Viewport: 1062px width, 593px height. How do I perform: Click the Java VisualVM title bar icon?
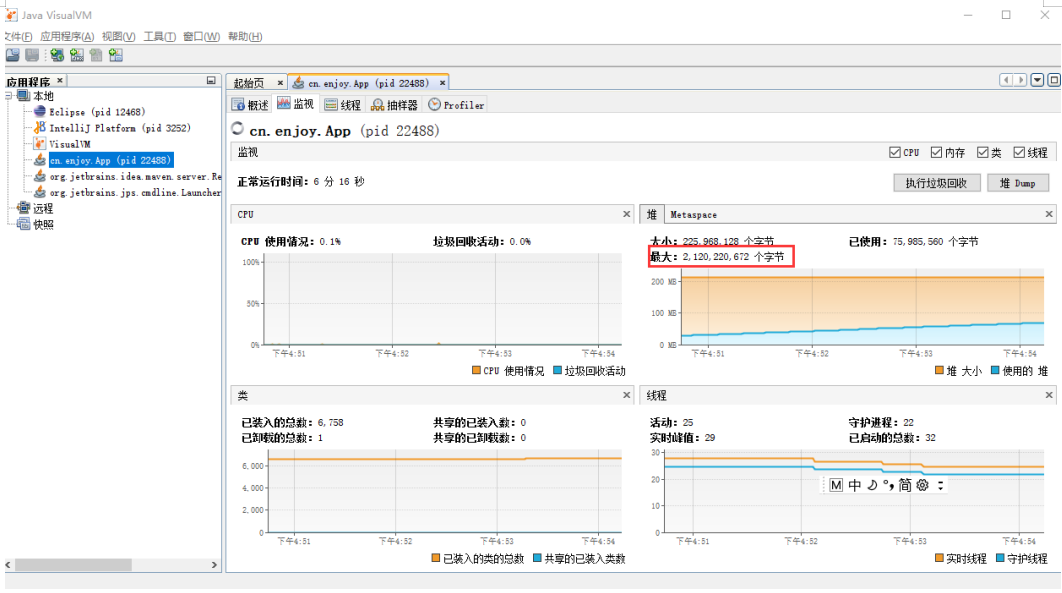click(11, 15)
